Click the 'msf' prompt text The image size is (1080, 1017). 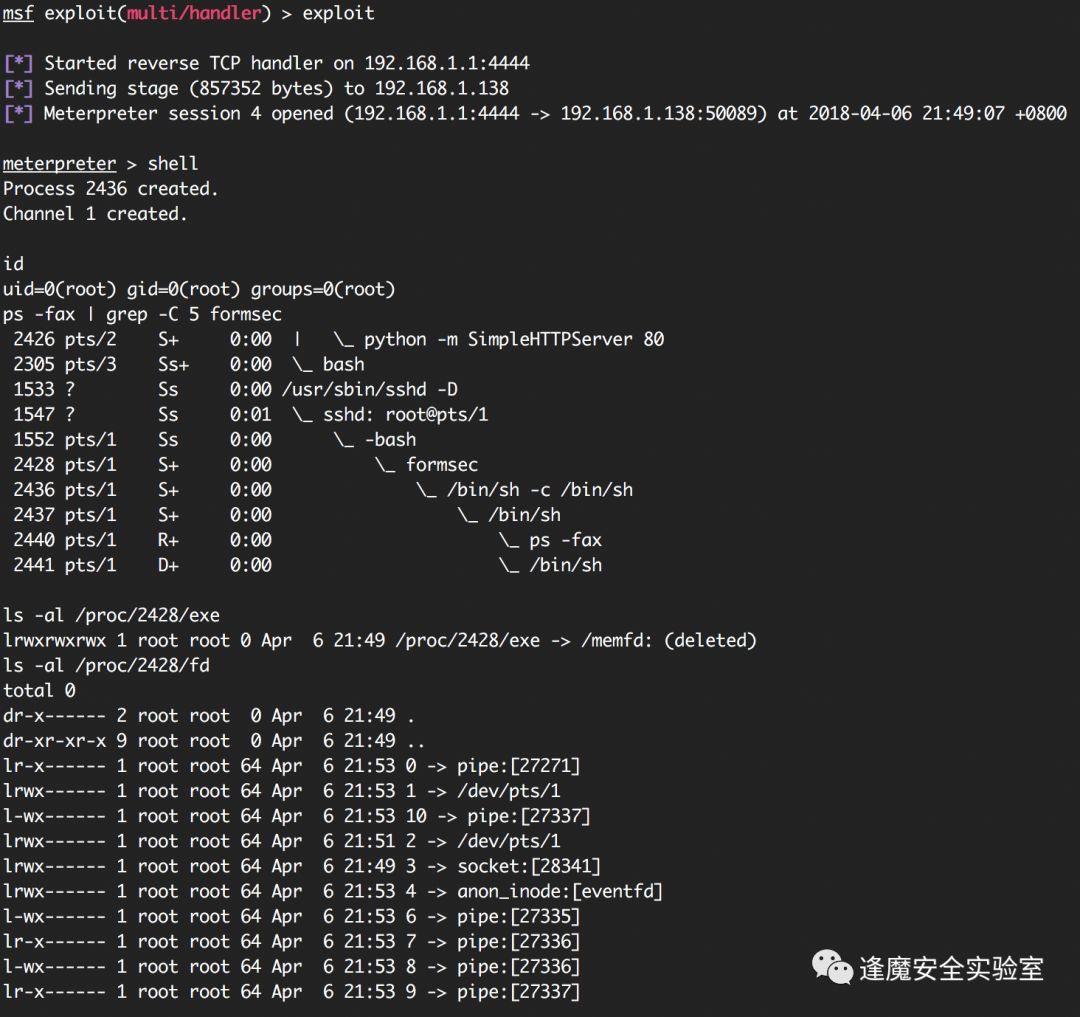coord(18,13)
